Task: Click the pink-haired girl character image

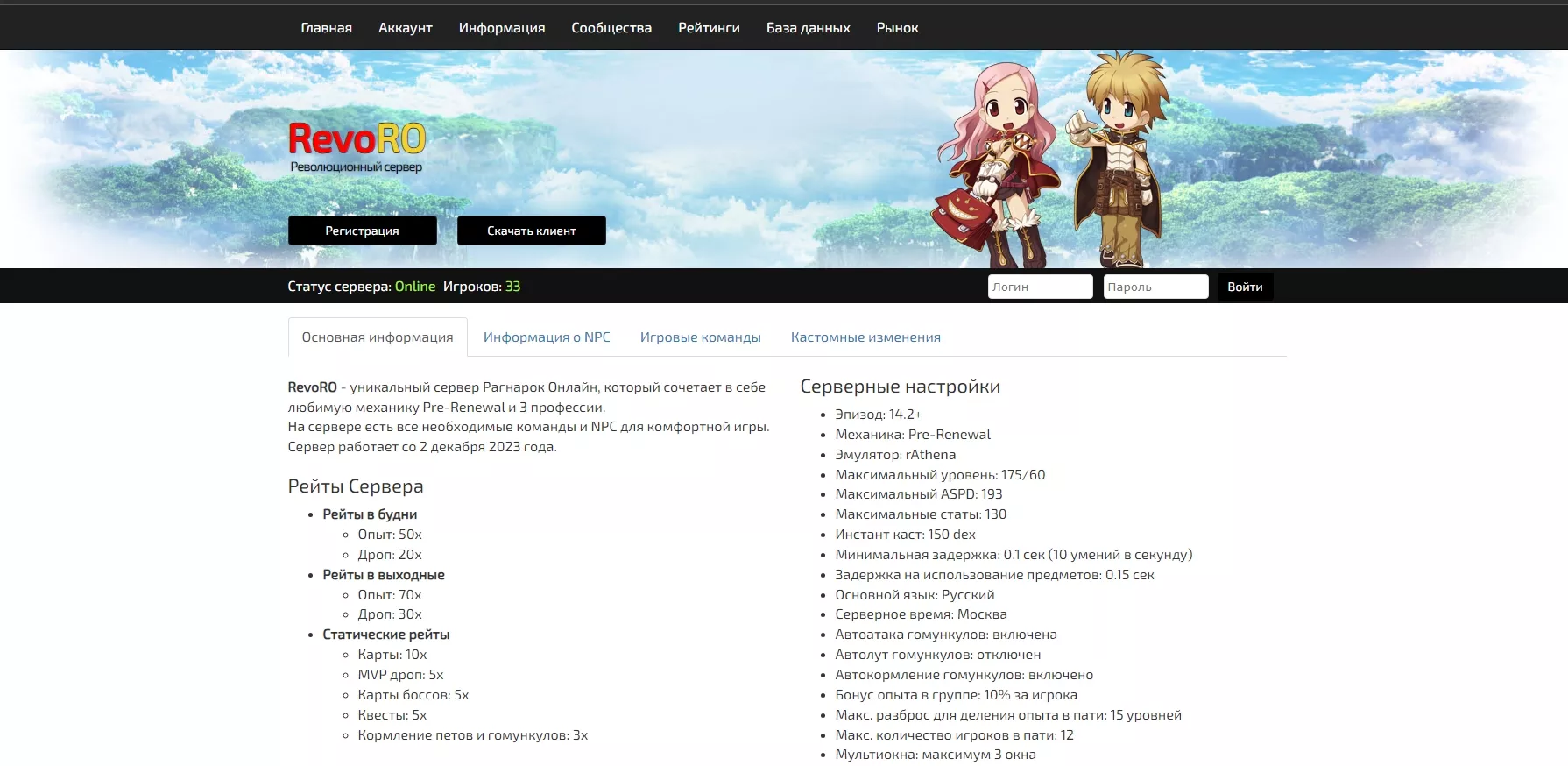Action: [x=997, y=162]
